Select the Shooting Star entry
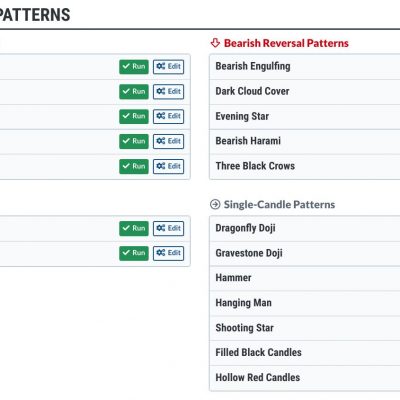 [x=304, y=328]
